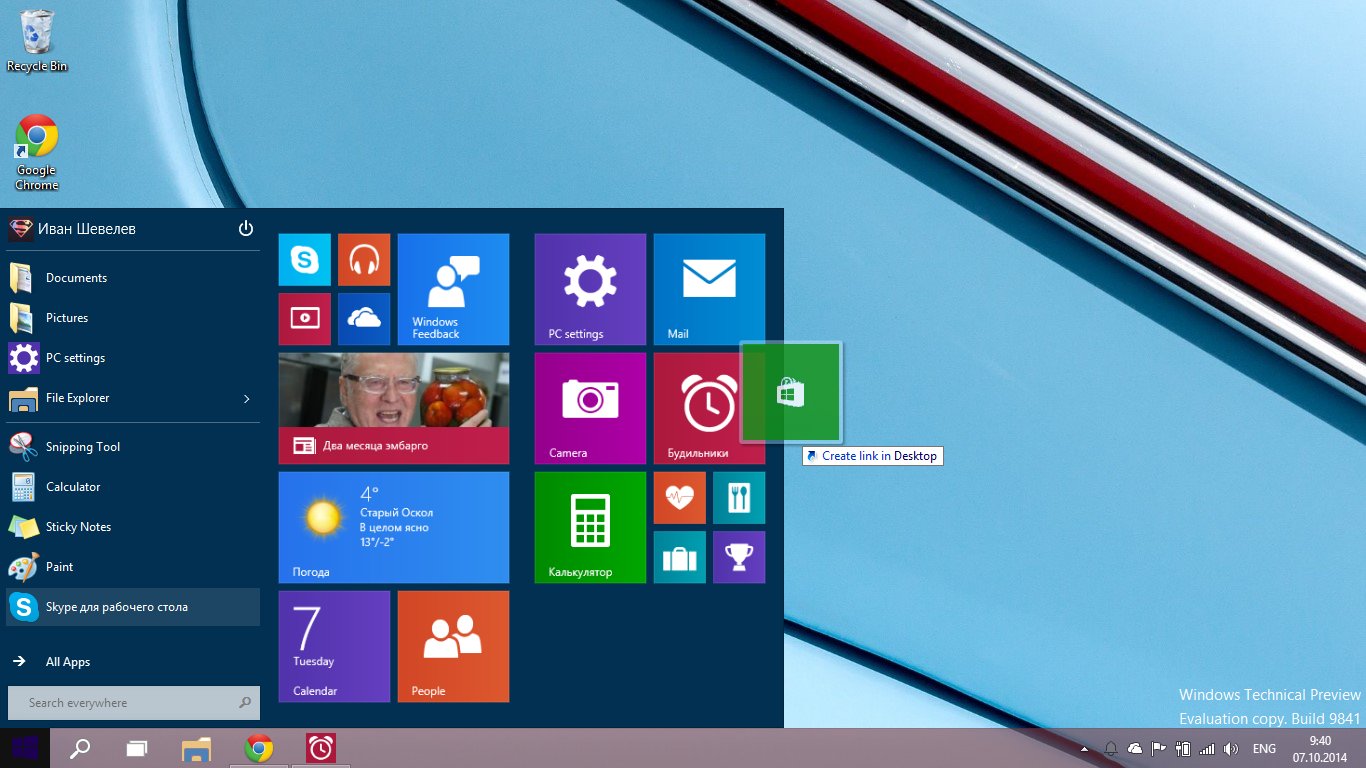Show hidden tray icons arrow

point(1085,749)
